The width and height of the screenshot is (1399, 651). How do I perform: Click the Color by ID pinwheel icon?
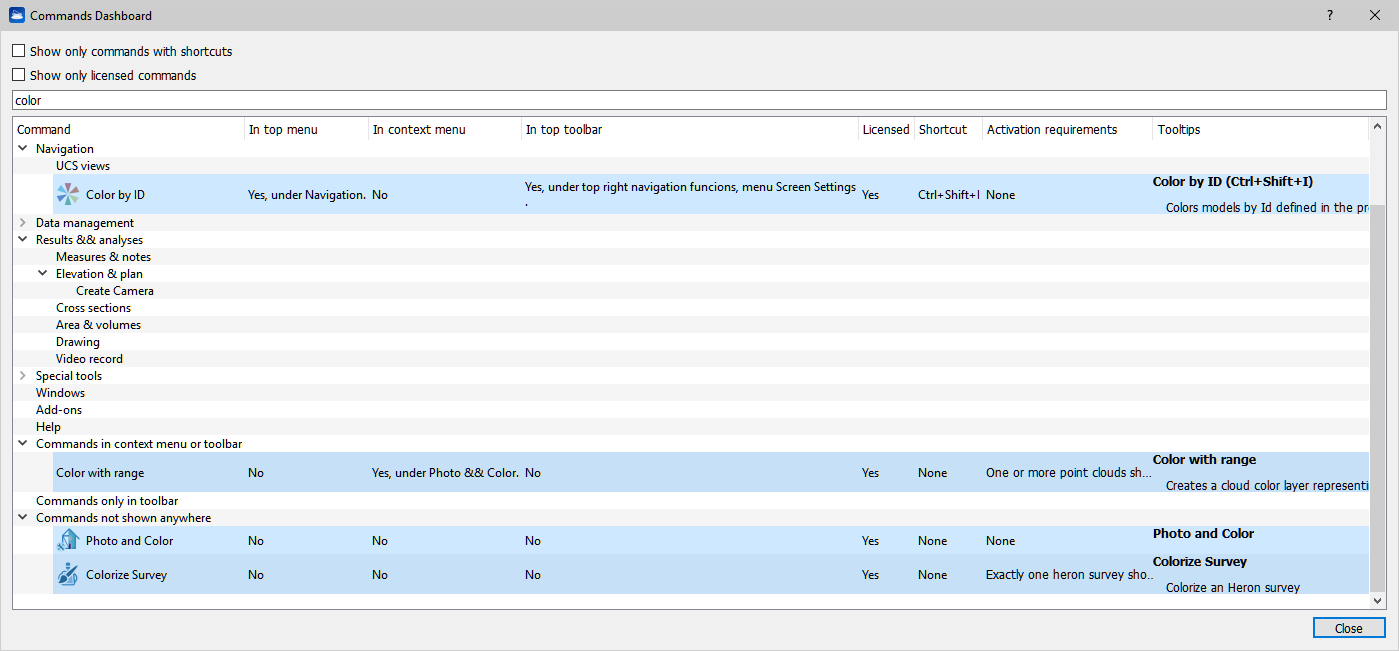(68, 195)
